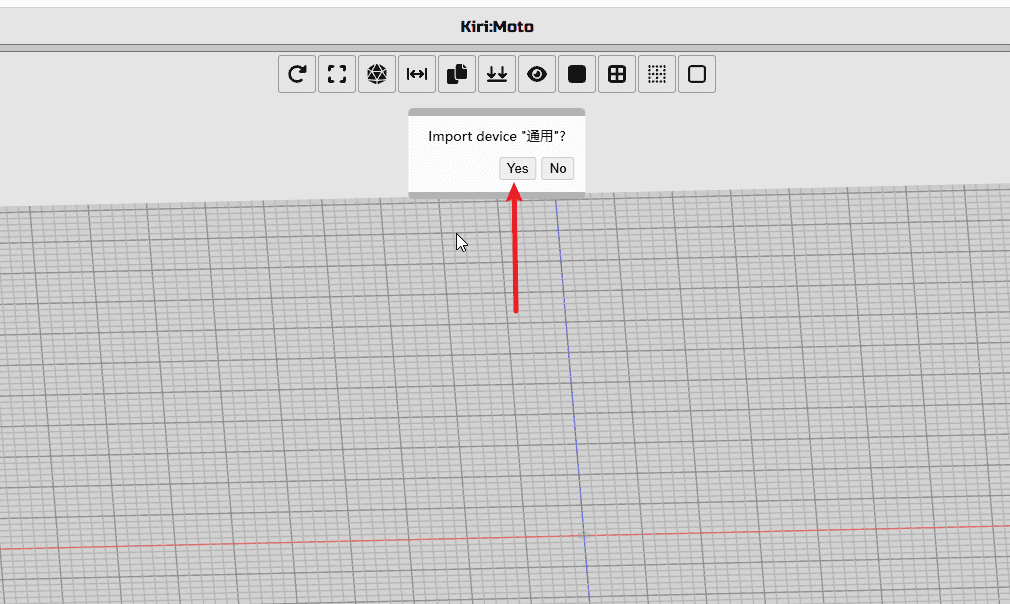Toggle visibility with the eye icon
This screenshot has height=604, width=1010.
[537, 74]
